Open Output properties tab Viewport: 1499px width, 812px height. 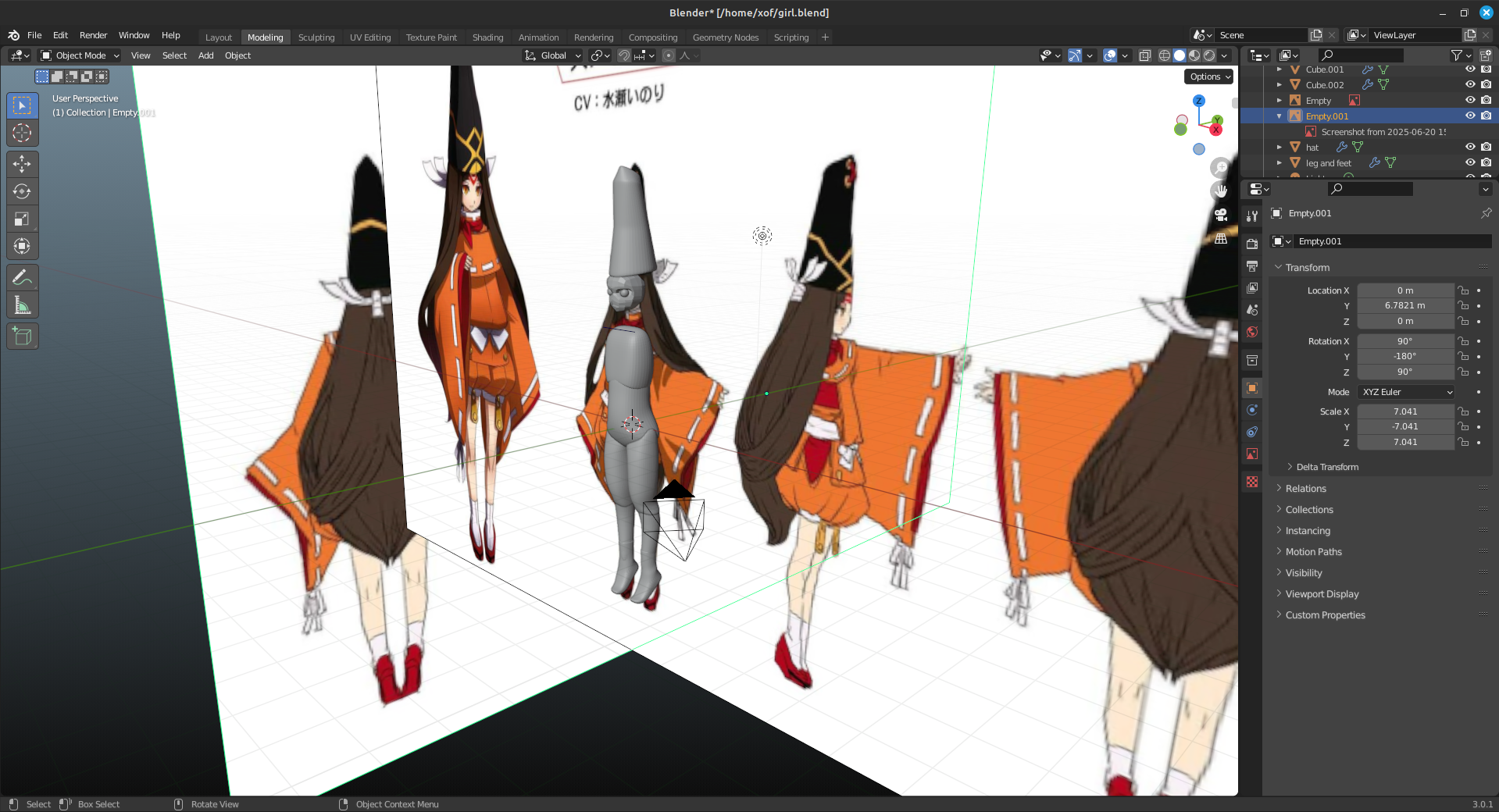click(x=1252, y=266)
